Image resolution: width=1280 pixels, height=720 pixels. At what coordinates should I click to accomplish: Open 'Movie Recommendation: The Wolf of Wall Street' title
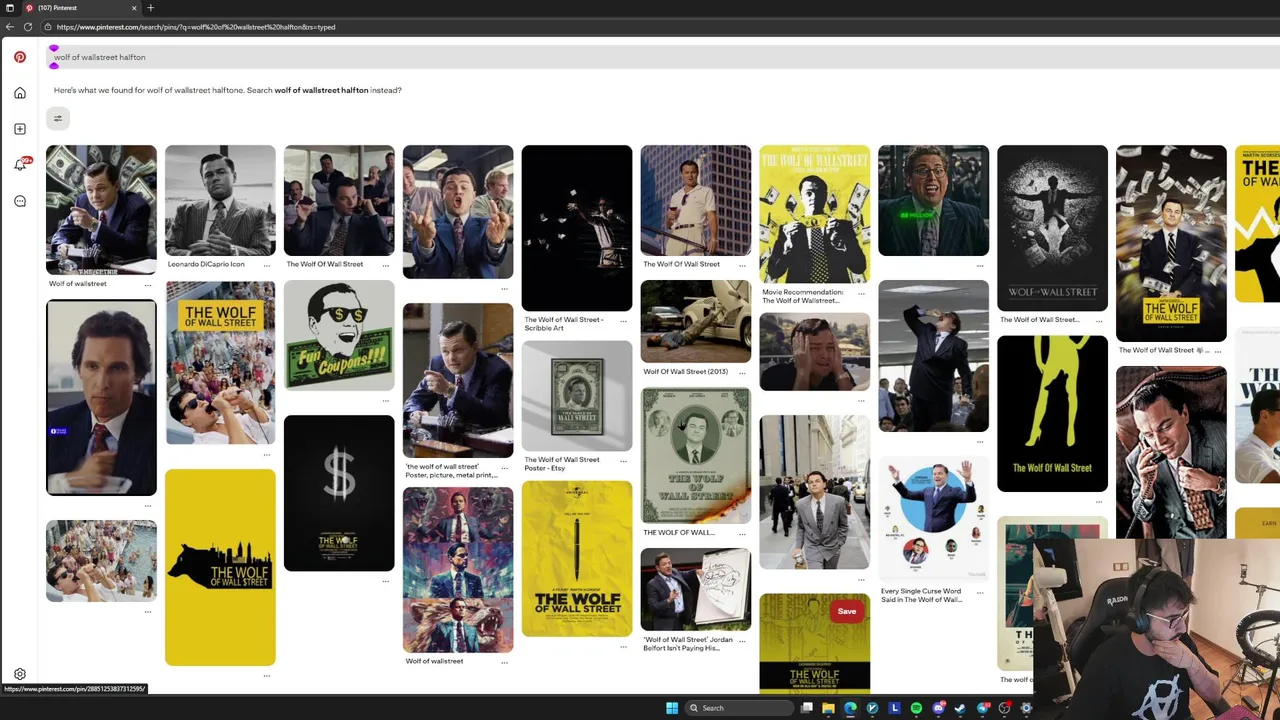click(x=802, y=296)
